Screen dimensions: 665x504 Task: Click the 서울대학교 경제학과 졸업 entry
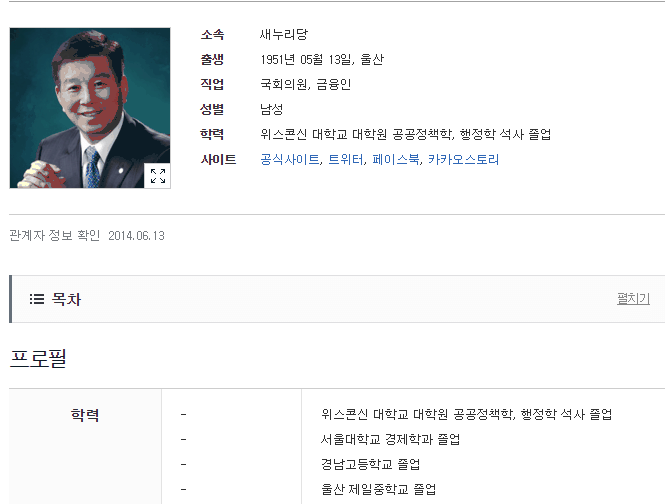click(390, 439)
